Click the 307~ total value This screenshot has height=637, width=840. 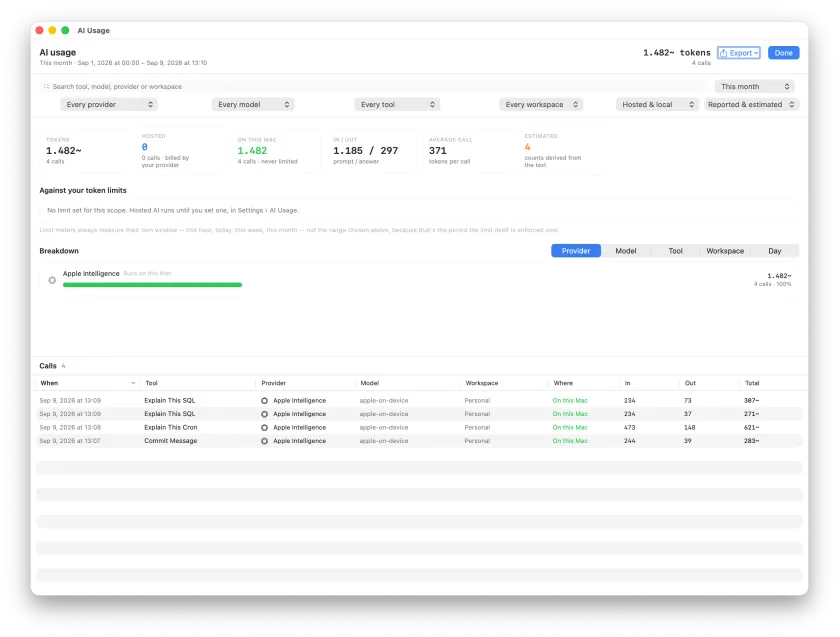[x=751, y=401]
